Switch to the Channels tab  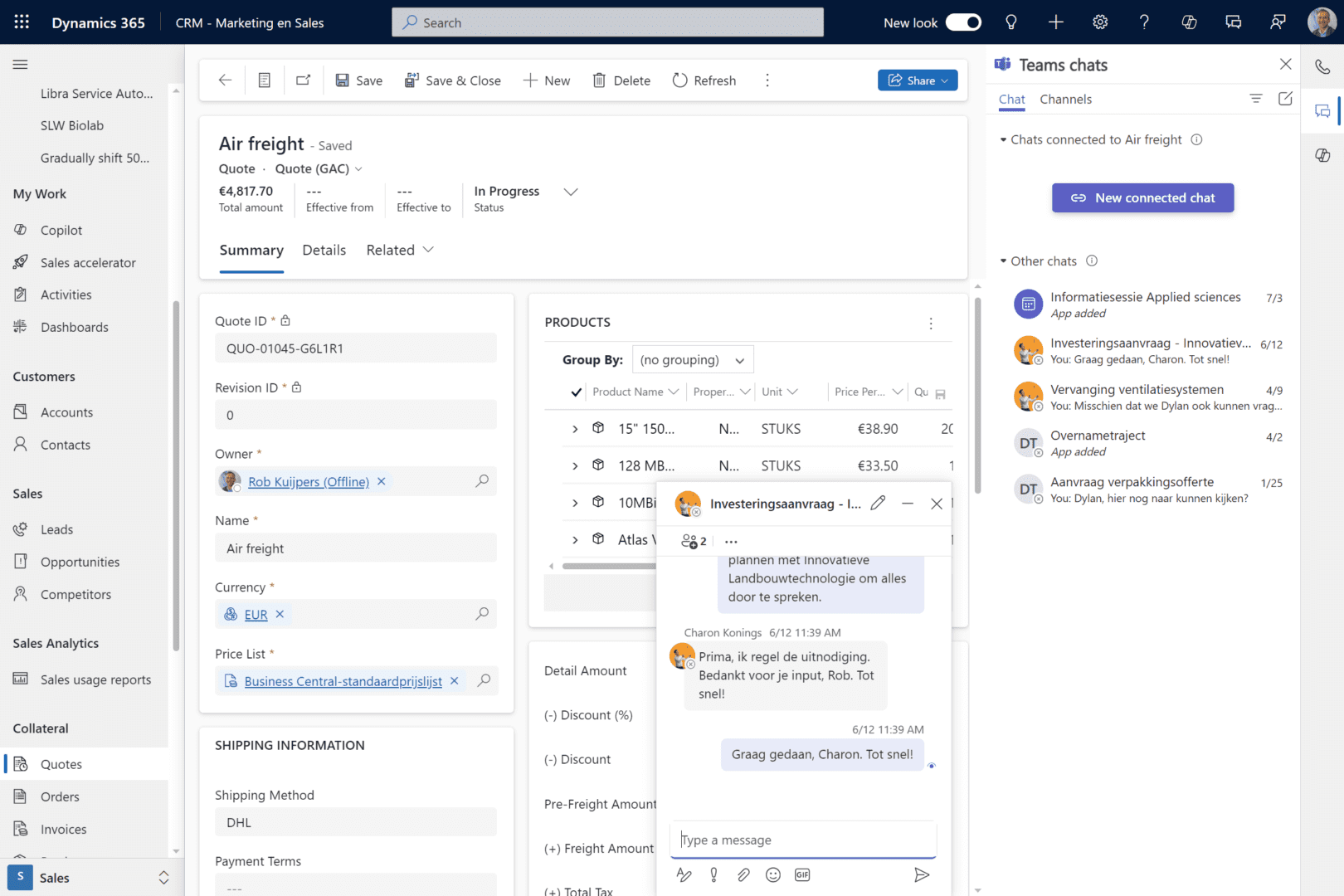(x=1065, y=100)
